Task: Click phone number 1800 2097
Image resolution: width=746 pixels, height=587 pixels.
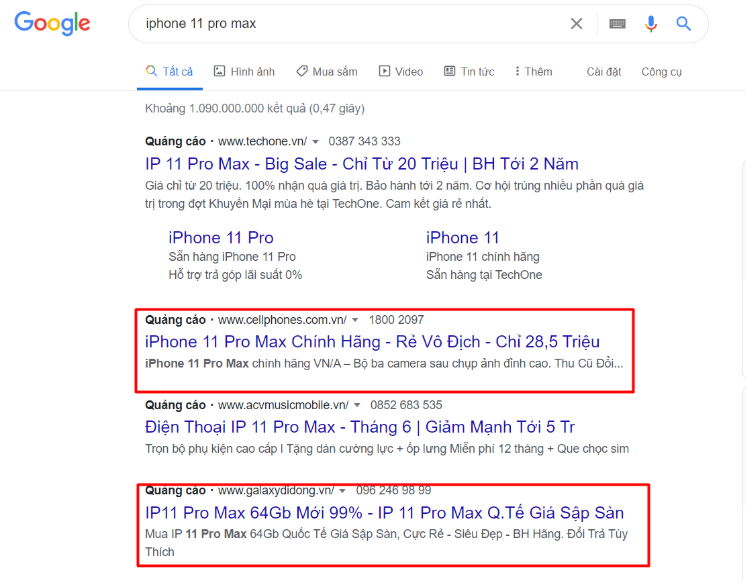Action: tap(396, 320)
